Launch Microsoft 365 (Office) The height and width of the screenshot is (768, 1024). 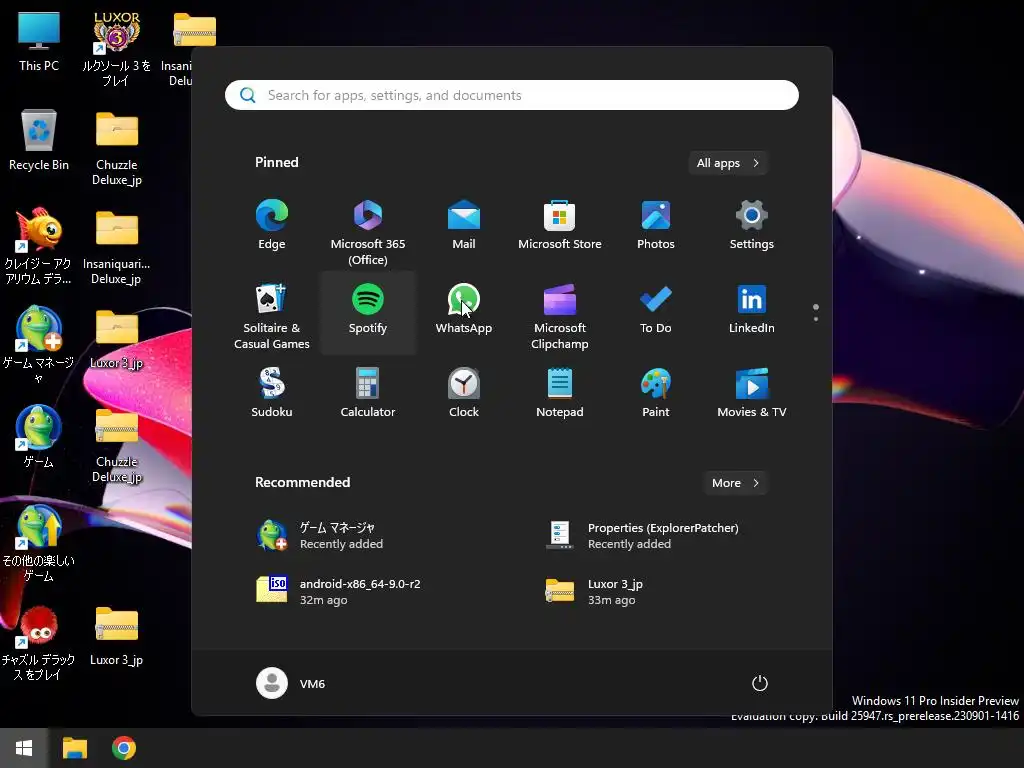tap(368, 232)
